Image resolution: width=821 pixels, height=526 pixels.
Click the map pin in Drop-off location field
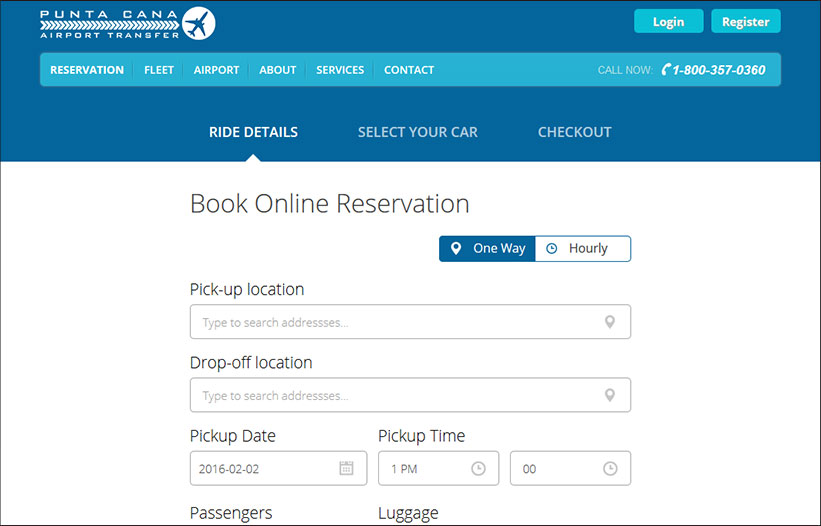(609, 395)
